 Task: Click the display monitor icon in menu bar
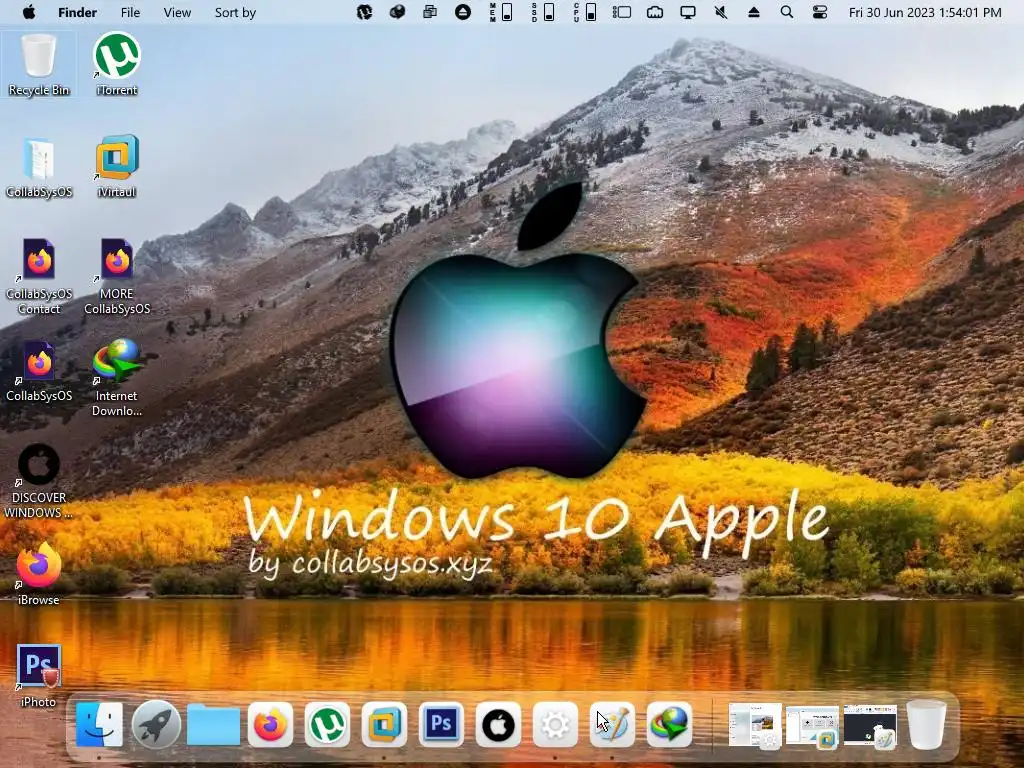[x=688, y=12]
